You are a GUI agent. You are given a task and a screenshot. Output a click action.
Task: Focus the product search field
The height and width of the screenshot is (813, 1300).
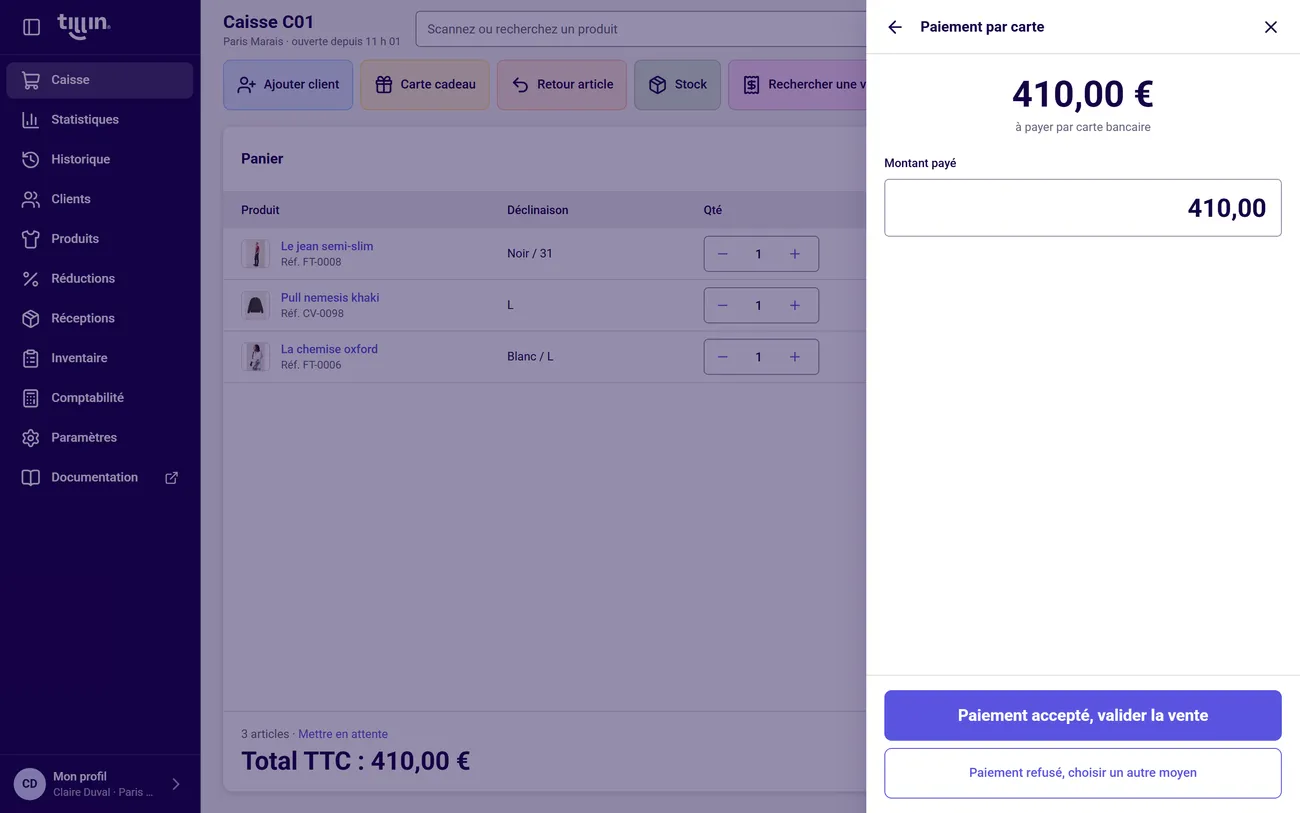click(x=641, y=29)
